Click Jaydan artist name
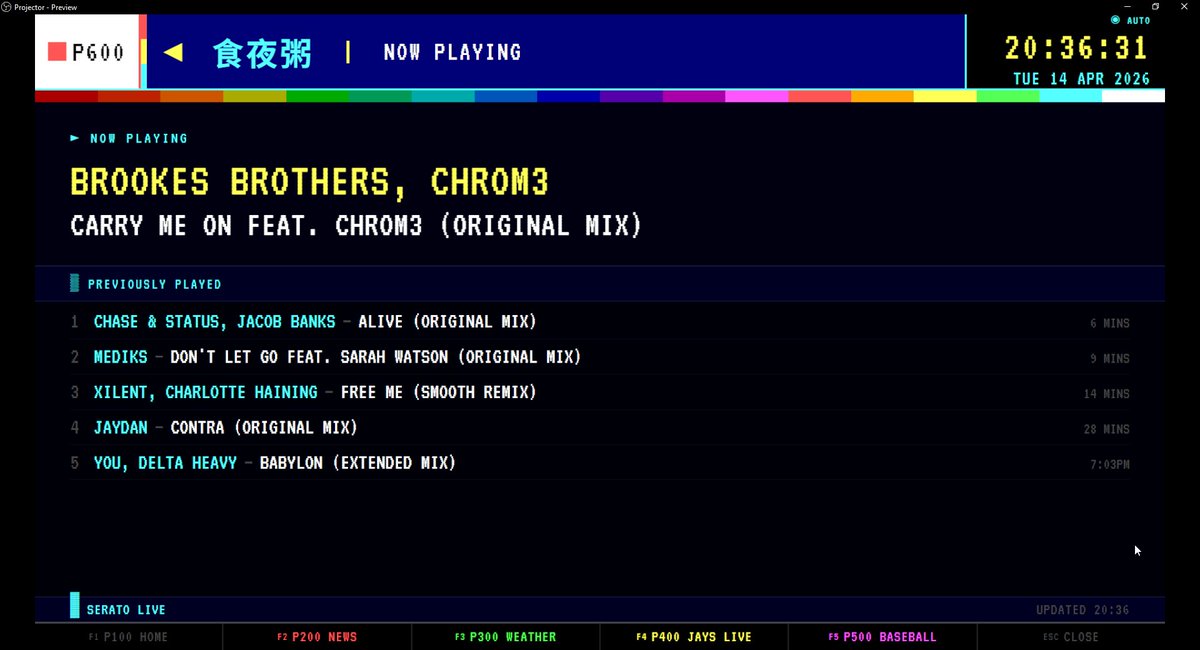Image resolution: width=1200 pixels, height=650 pixels. tap(120, 428)
